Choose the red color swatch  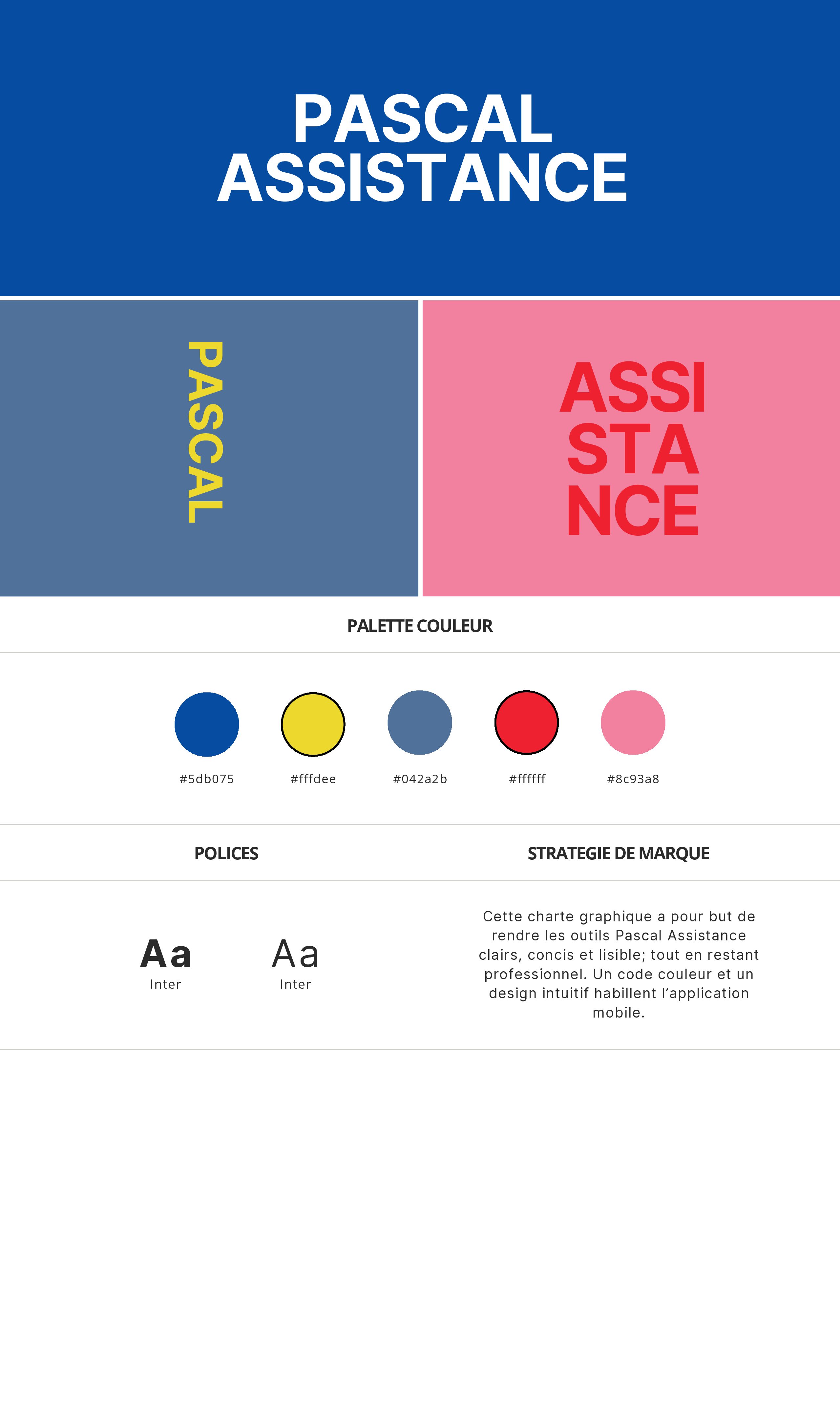click(526, 722)
